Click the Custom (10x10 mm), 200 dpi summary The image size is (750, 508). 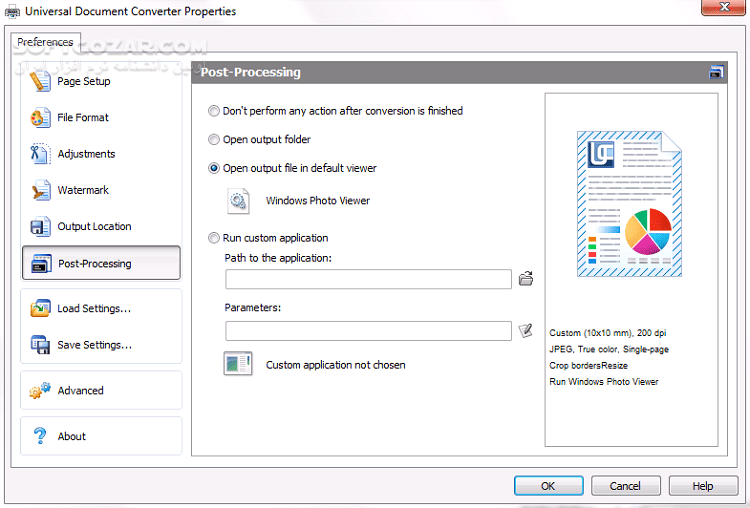(x=608, y=333)
